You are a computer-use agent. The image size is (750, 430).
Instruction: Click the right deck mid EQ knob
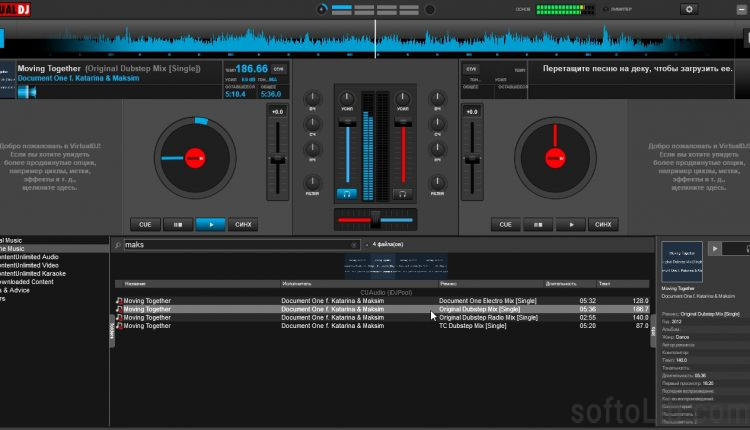[x=437, y=124]
